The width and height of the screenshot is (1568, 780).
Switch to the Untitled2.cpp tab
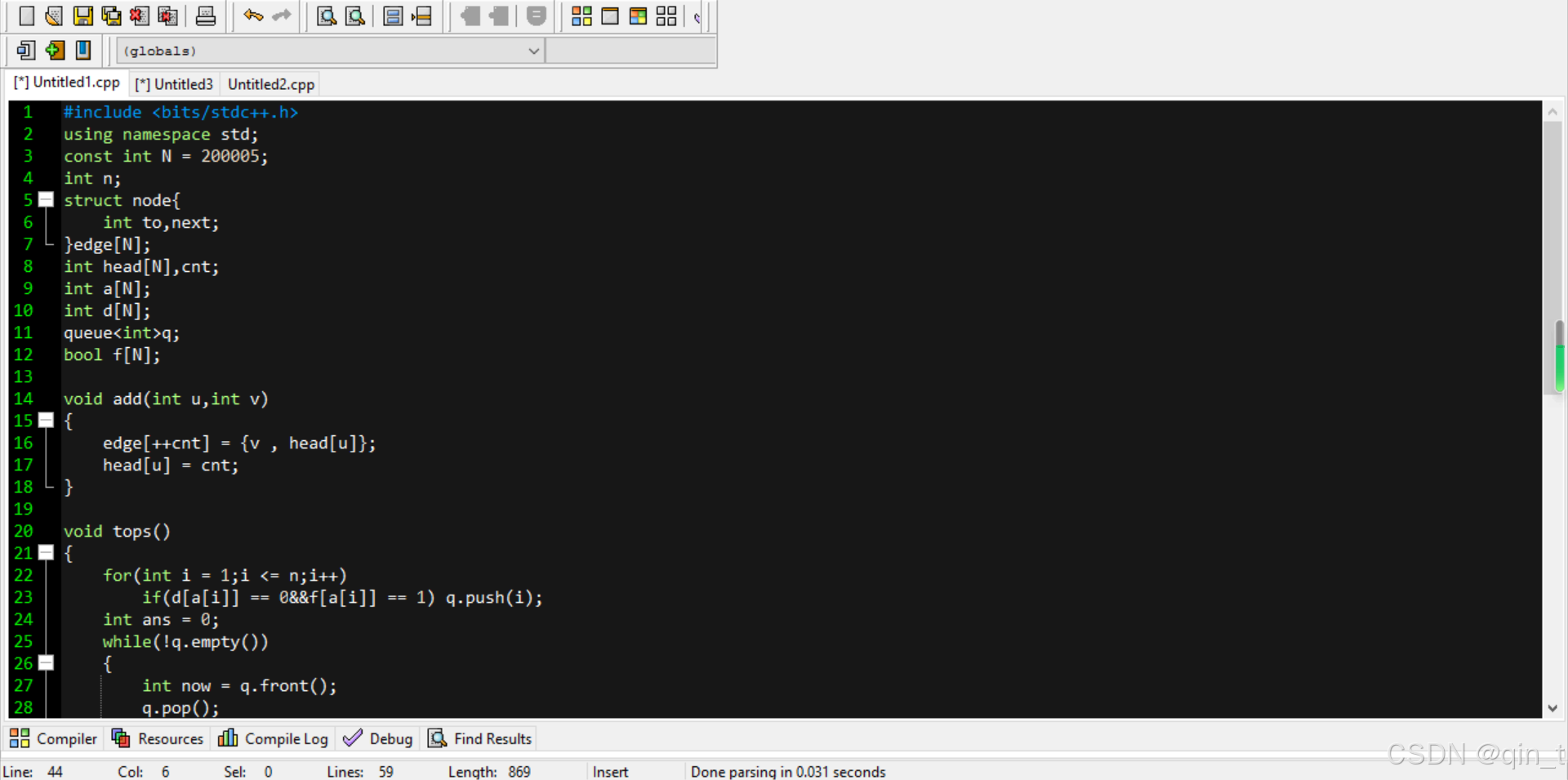(271, 84)
